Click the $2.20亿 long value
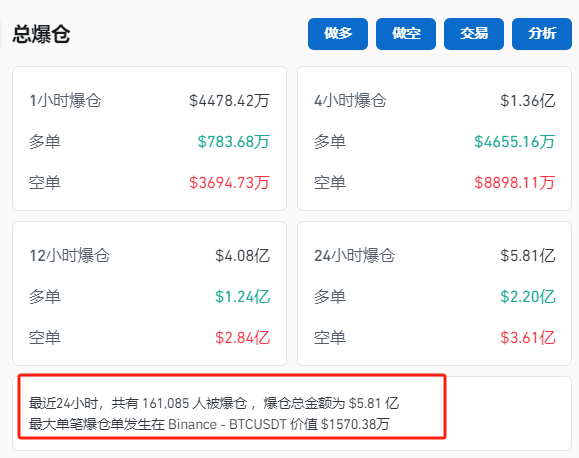 click(x=528, y=297)
